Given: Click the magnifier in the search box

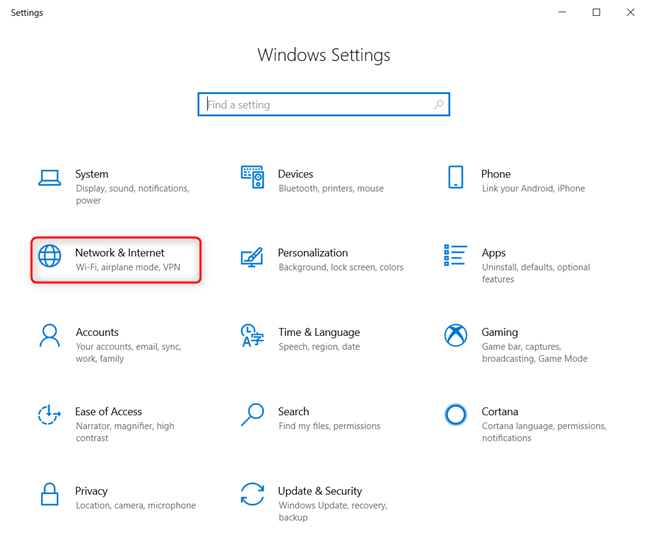Looking at the screenshot, I should pyautogui.click(x=439, y=105).
